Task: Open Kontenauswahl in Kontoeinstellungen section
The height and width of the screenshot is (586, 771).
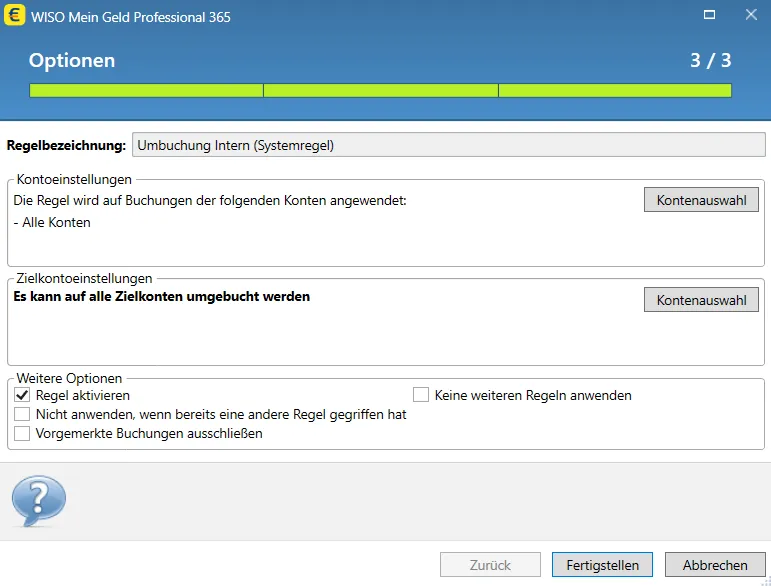Action: (x=701, y=200)
